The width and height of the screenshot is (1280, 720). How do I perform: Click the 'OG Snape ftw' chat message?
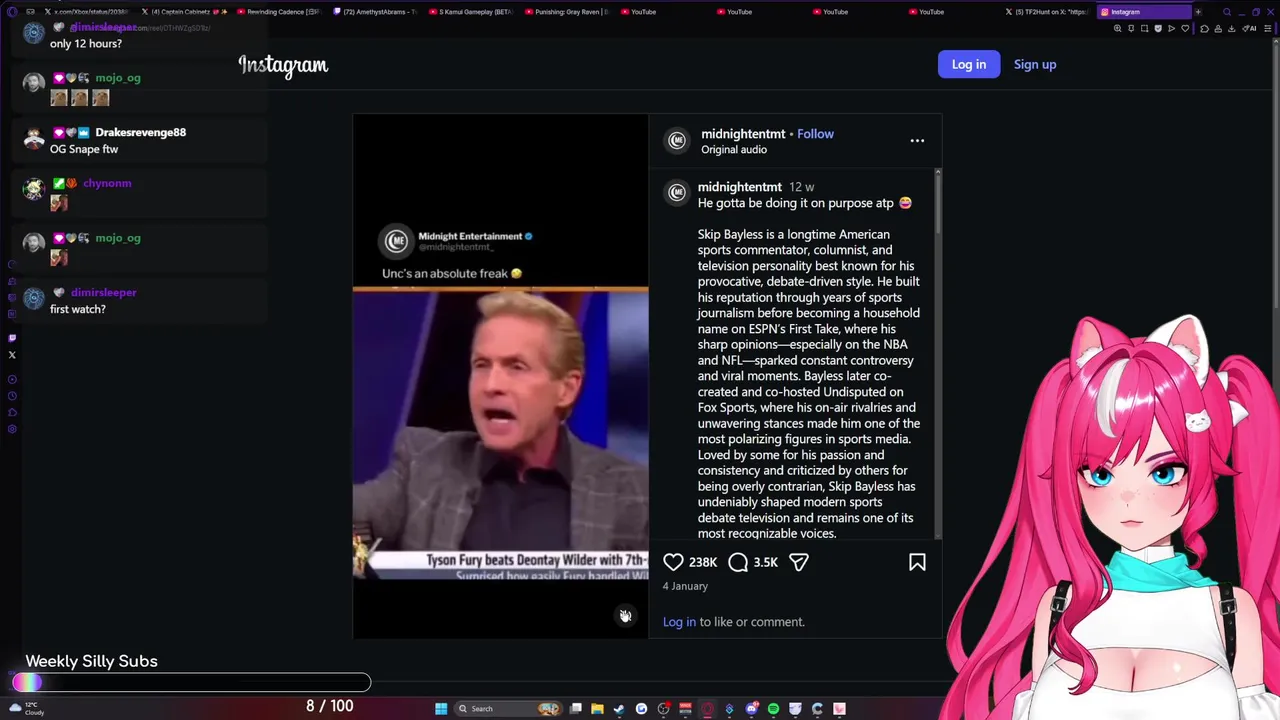click(84, 149)
